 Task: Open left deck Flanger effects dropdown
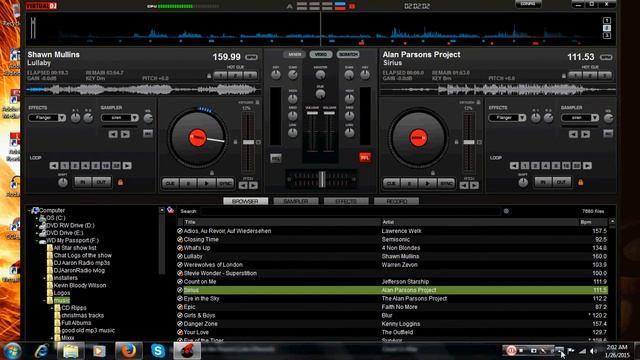coord(62,118)
